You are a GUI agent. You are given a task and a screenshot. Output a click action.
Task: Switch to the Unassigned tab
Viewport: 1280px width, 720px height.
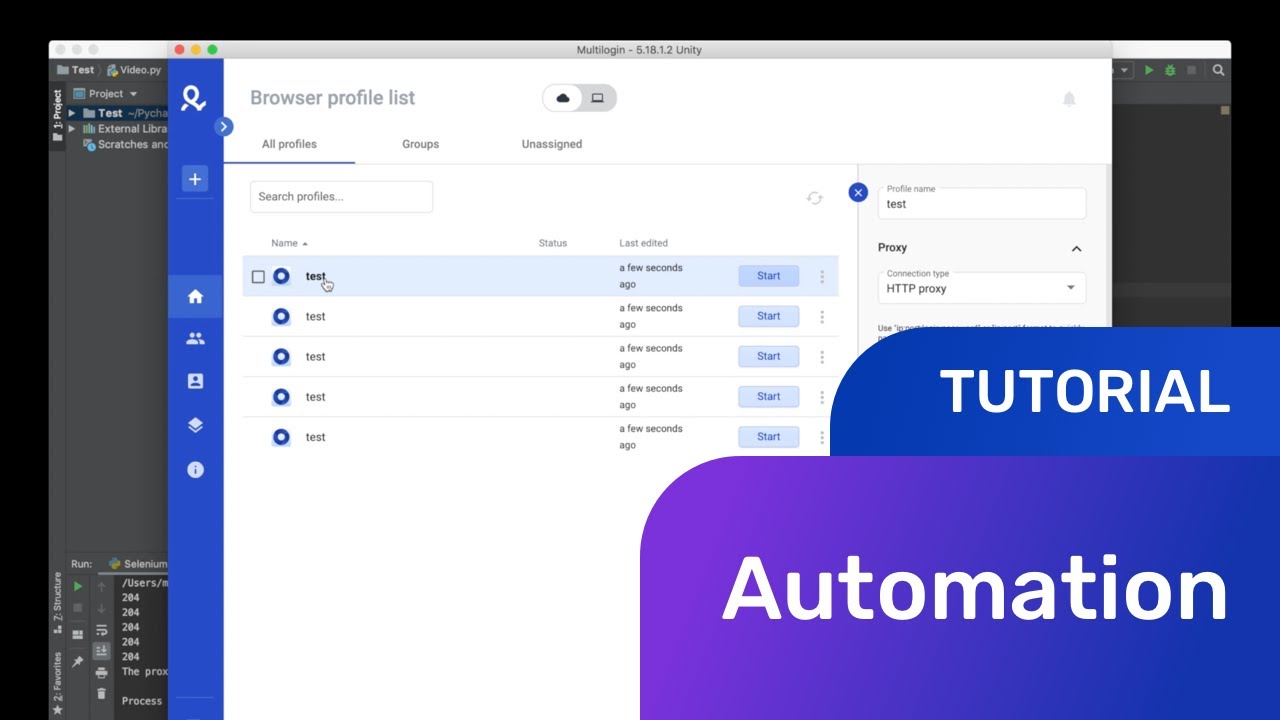551,144
